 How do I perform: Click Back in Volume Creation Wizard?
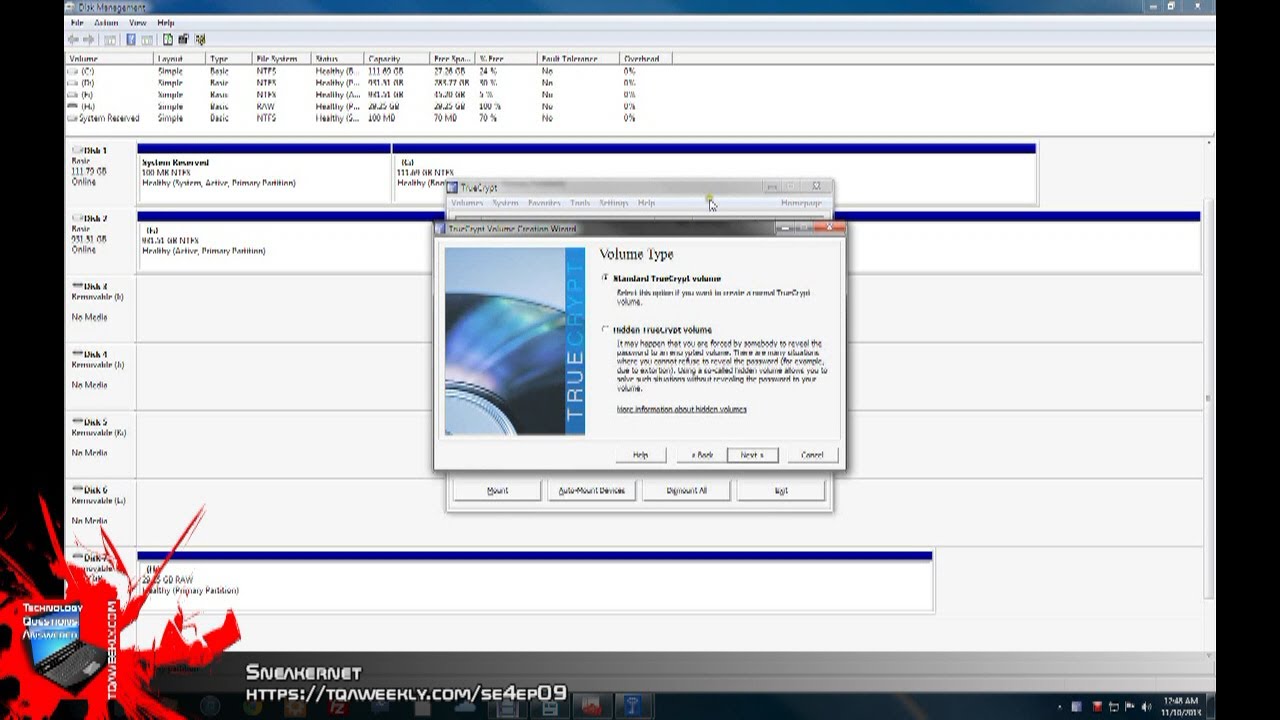pos(702,455)
